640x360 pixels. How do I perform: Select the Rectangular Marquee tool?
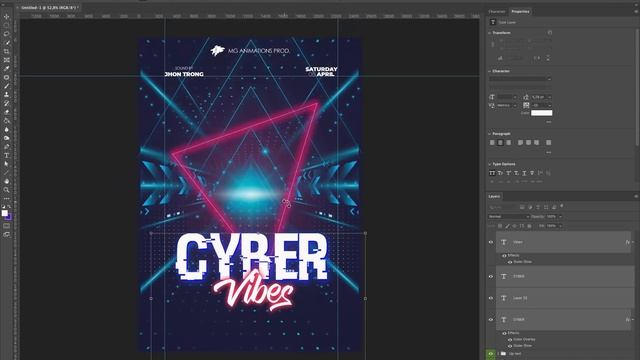tap(7, 25)
